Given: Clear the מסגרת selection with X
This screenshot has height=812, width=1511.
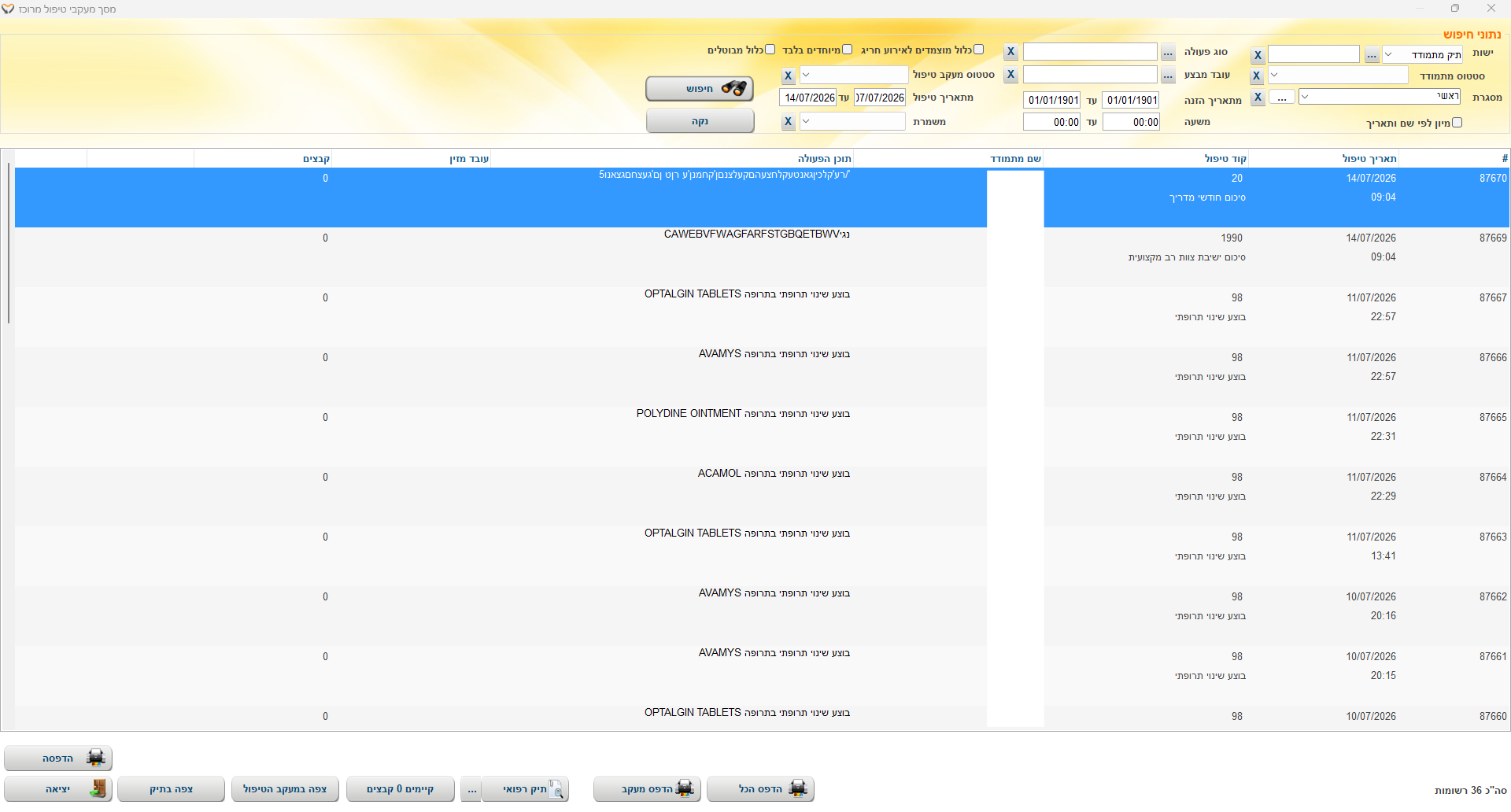Looking at the screenshot, I should [x=1258, y=97].
